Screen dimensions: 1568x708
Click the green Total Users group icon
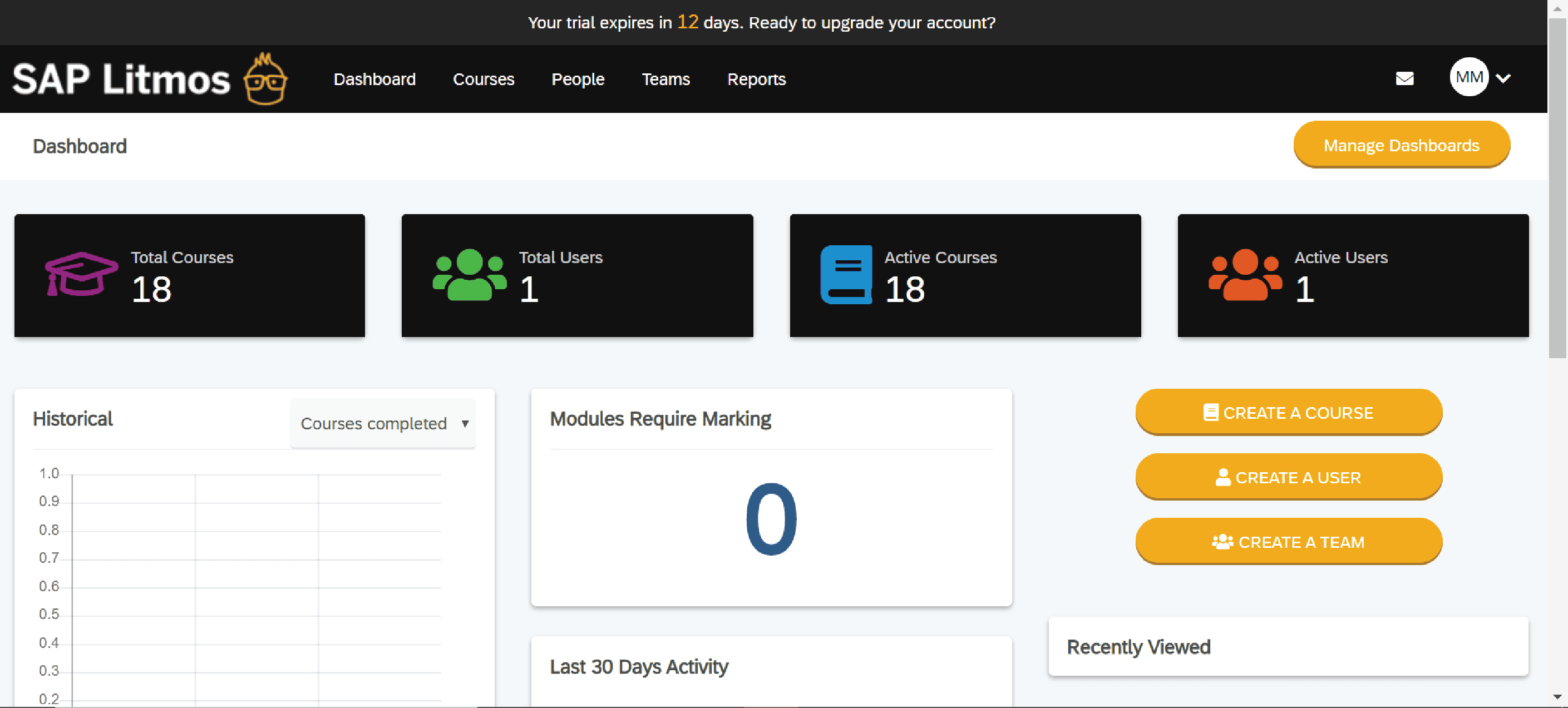click(469, 275)
